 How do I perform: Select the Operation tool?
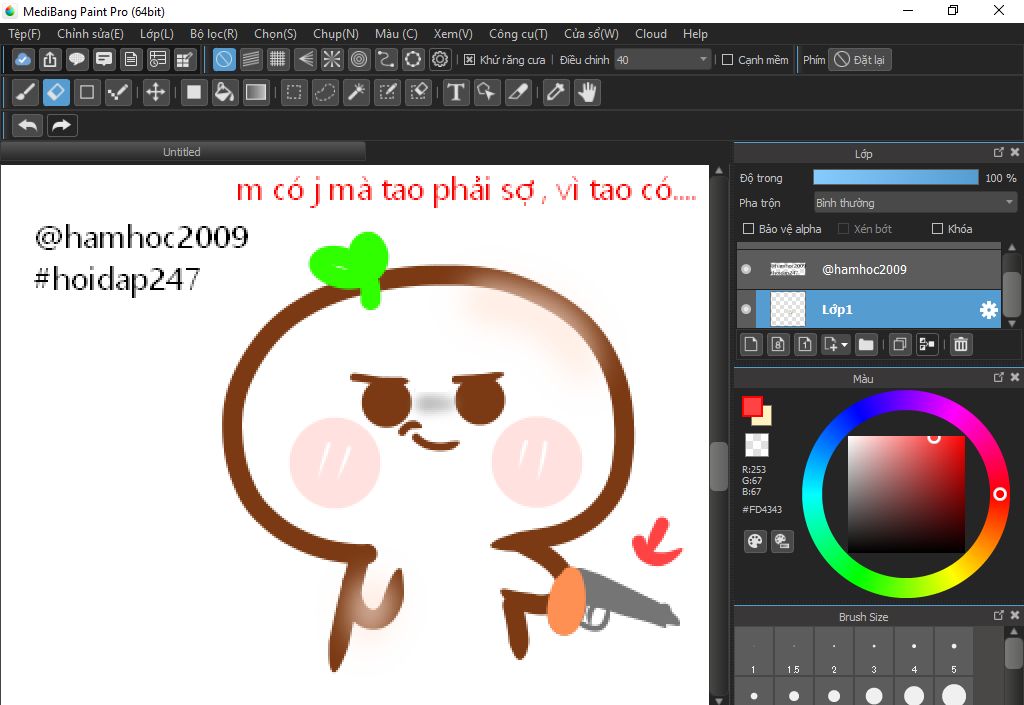click(487, 92)
